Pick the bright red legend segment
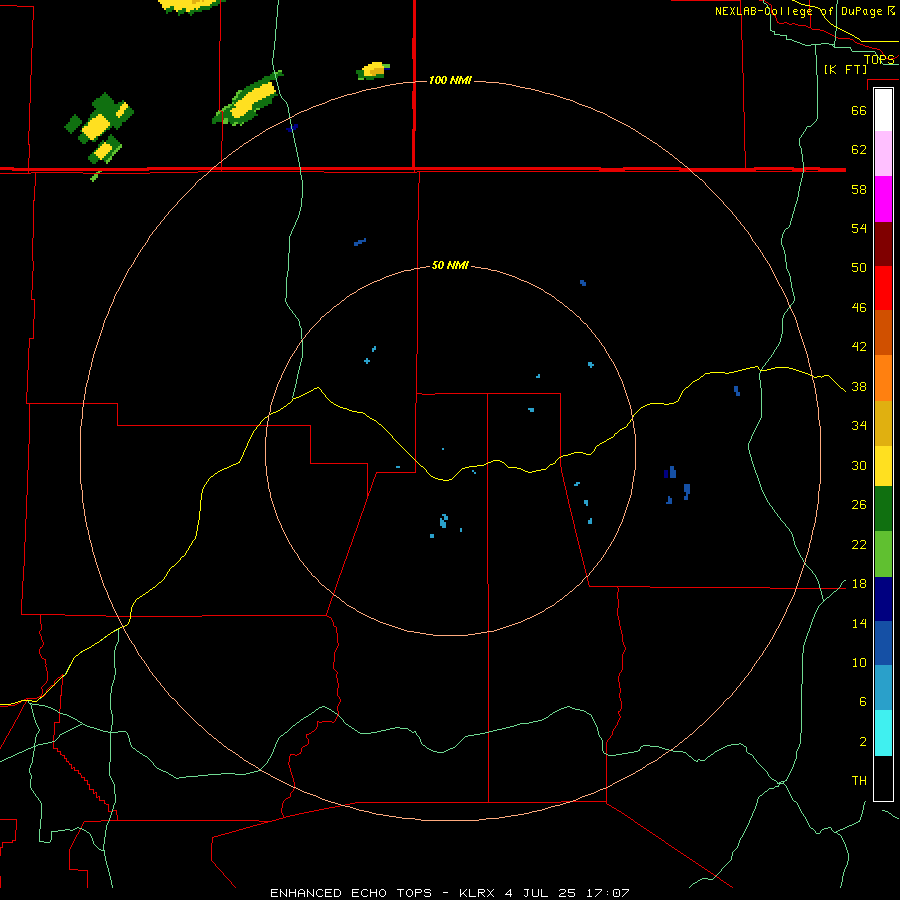 [x=883, y=288]
